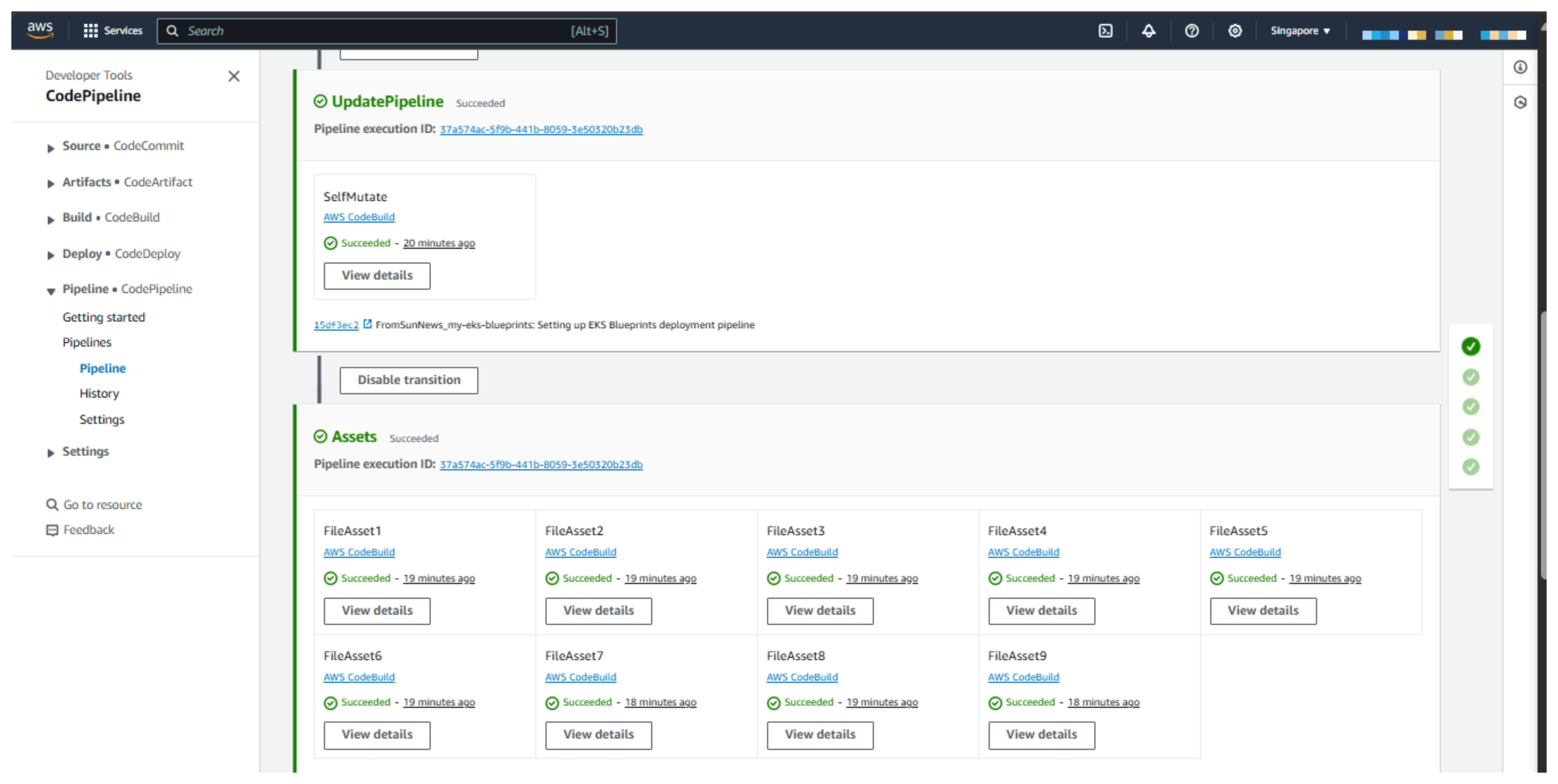Expand the Source CodeCommit section
The image size is (1558, 784).
coord(51,148)
